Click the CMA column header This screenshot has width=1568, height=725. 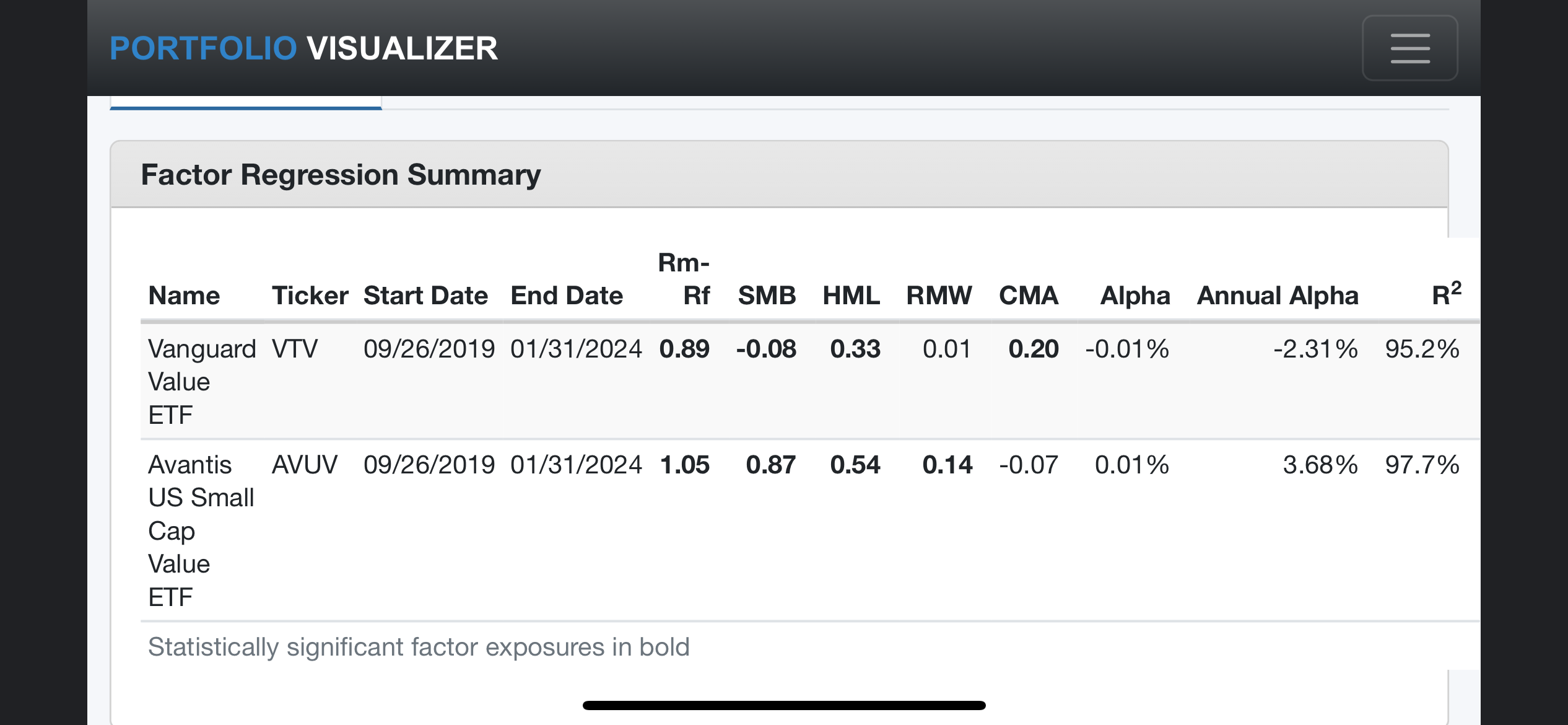[1029, 296]
